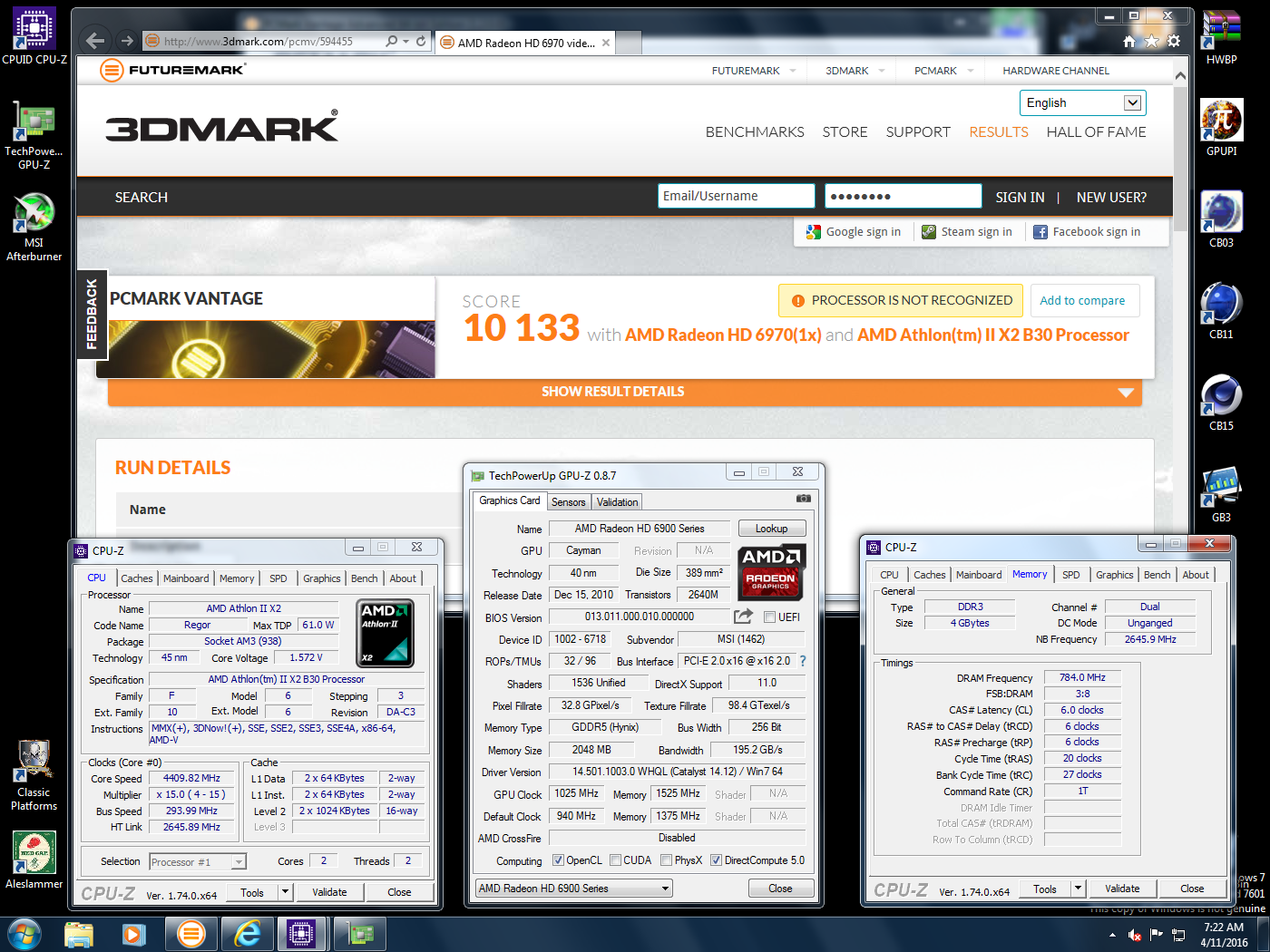Image resolution: width=1270 pixels, height=952 pixels.
Task: Open RESULTS in 3DMark navigation
Action: pos(999,131)
